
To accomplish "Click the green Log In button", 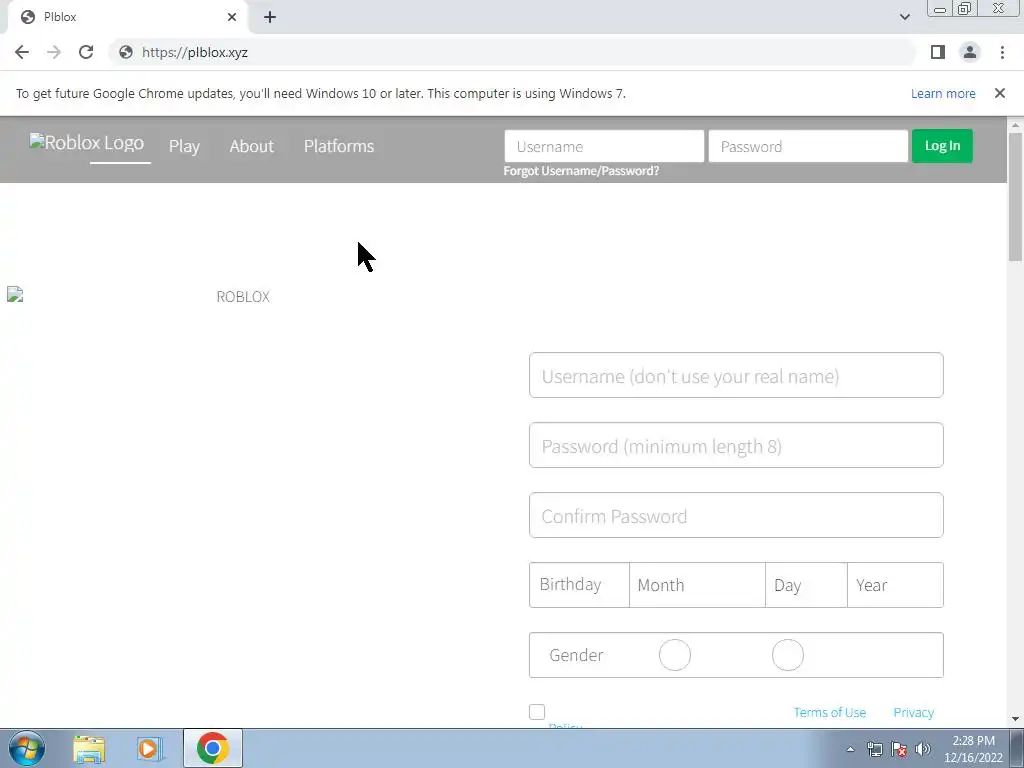I will (942, 146).
